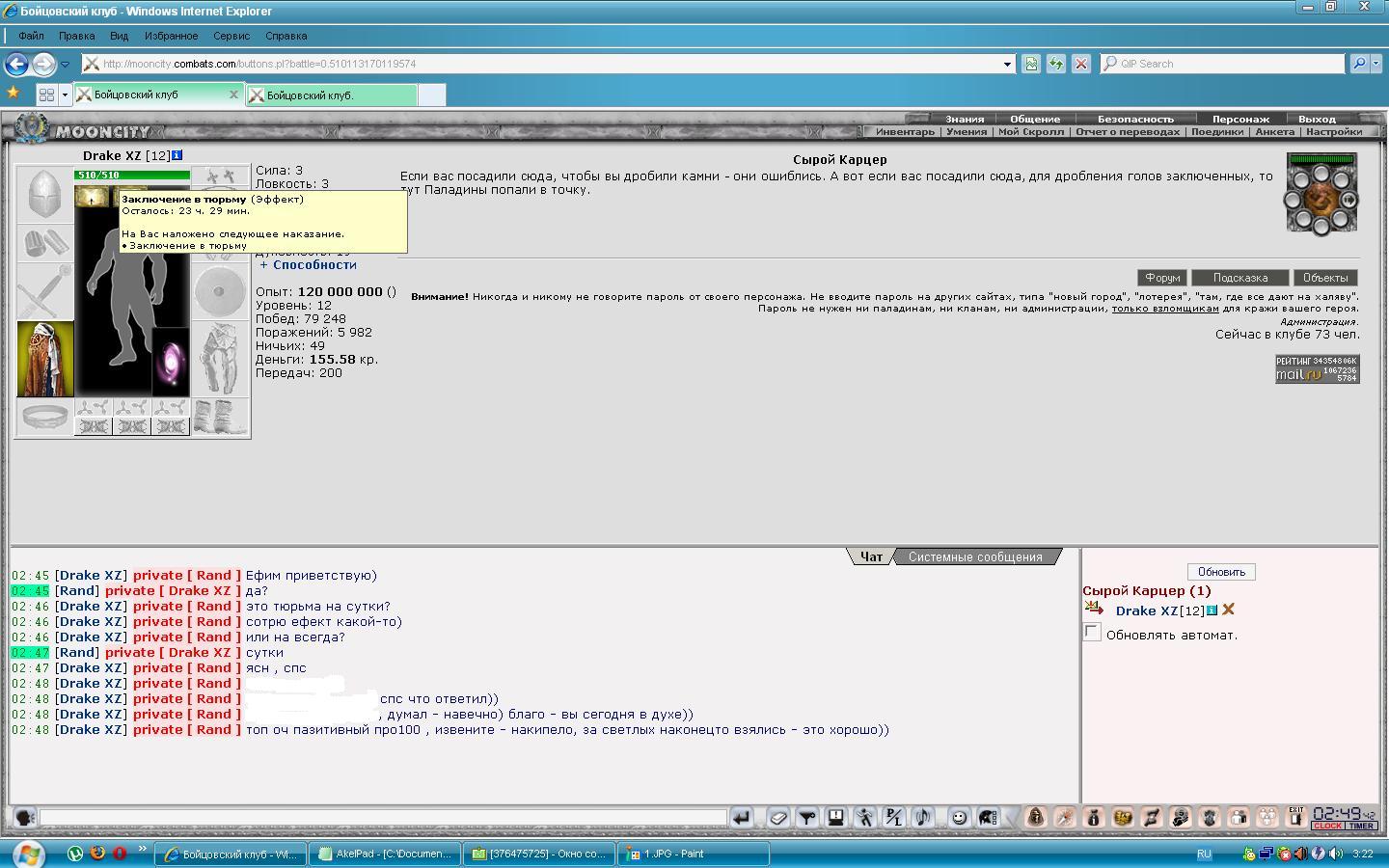Open the smiley emoticons picker

point(959,818)
